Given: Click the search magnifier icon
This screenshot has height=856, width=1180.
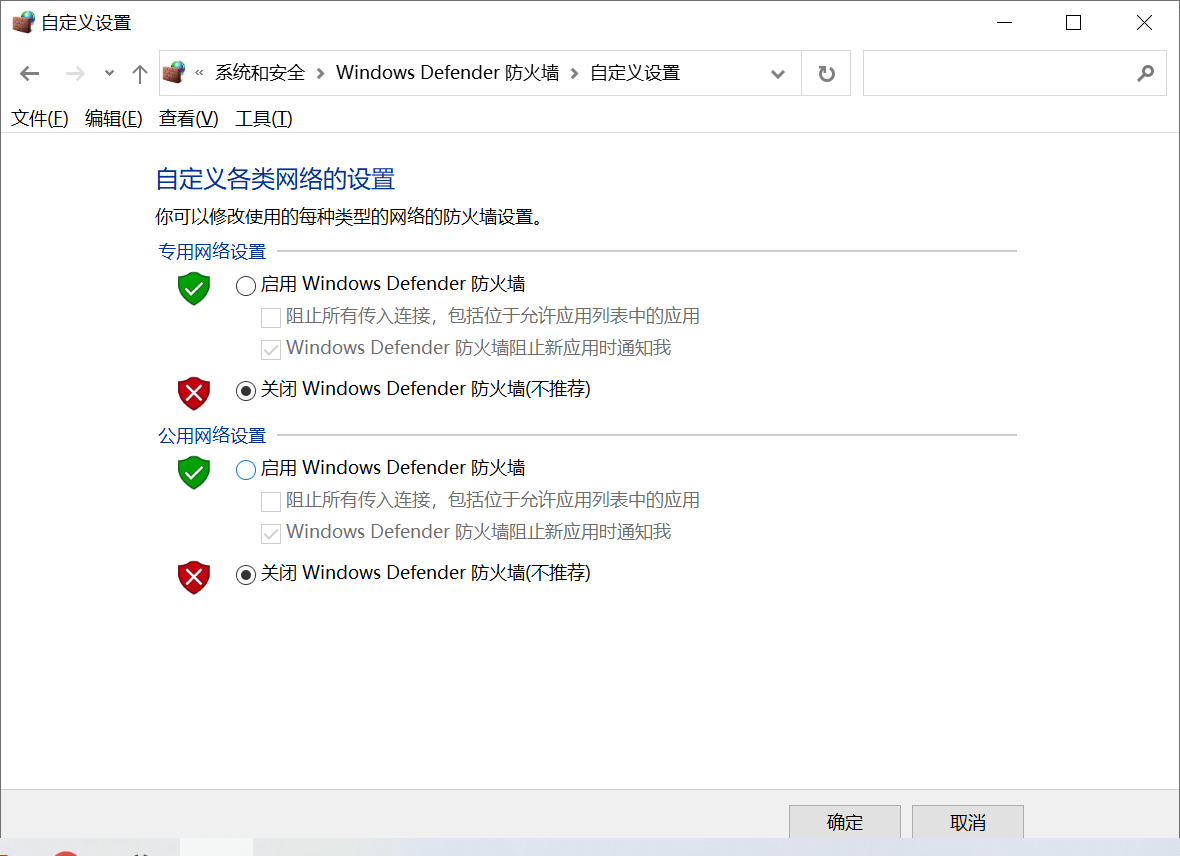Looking at the screenshot, I should 1145,73.
